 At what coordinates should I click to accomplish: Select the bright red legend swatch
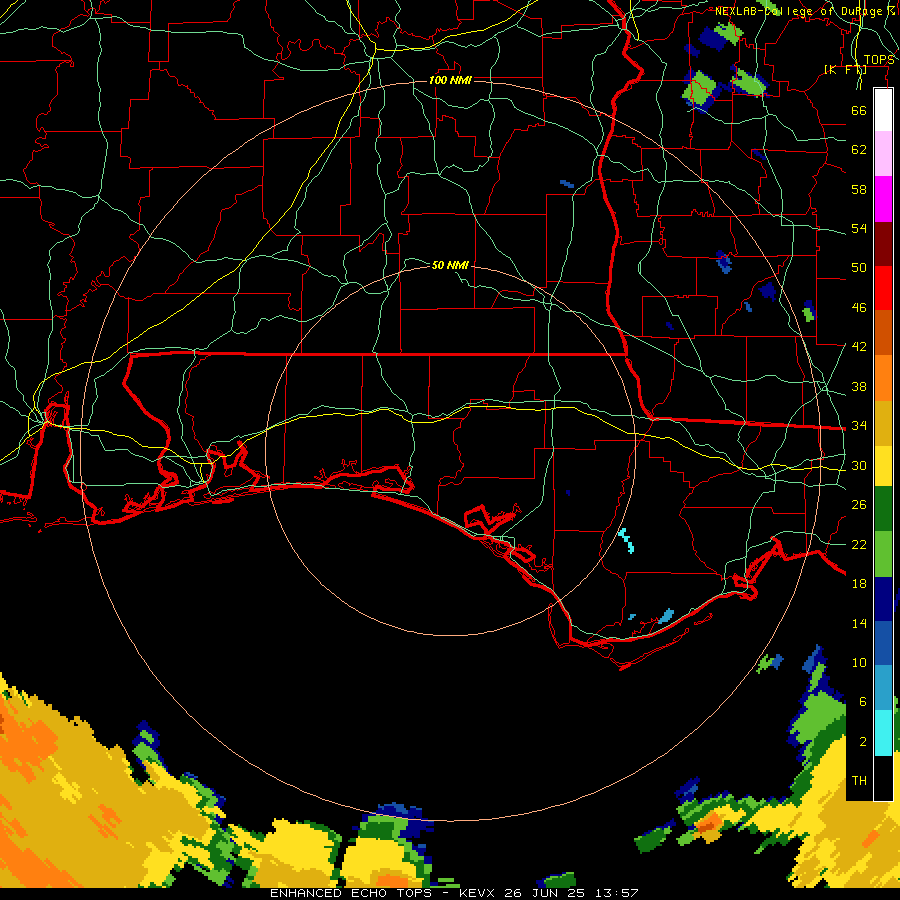click(883, 288)
